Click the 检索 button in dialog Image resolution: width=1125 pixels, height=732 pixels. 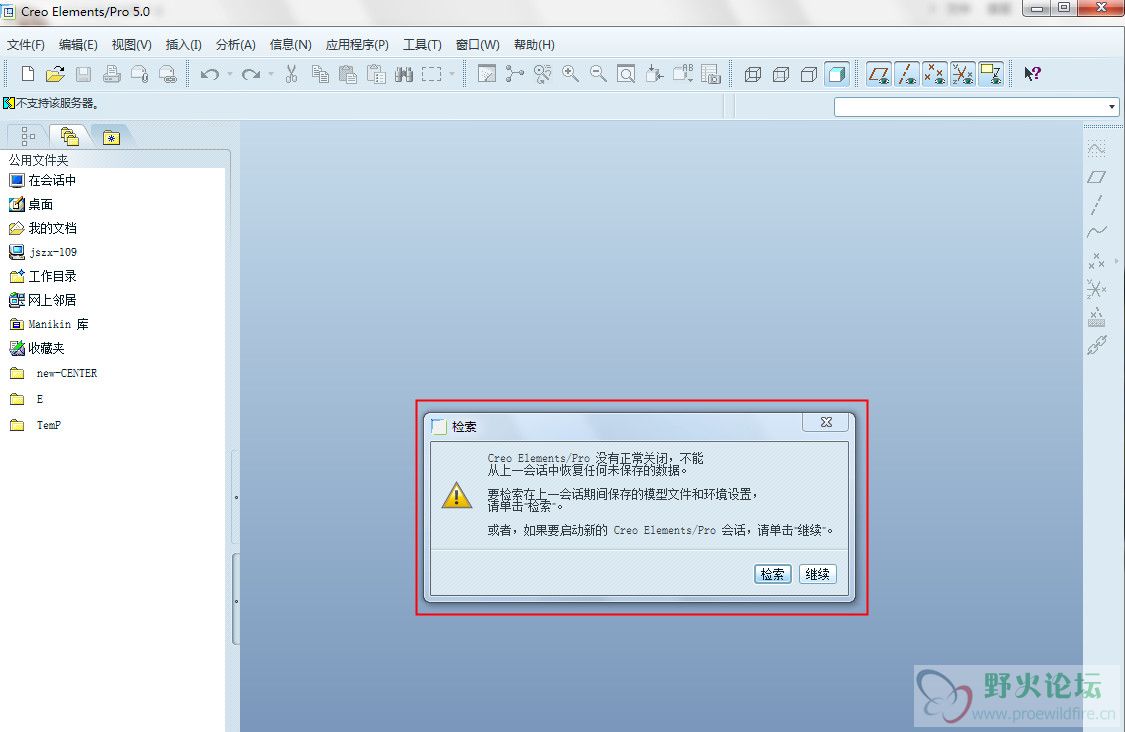pyautogui.click(x=773, y=574)
